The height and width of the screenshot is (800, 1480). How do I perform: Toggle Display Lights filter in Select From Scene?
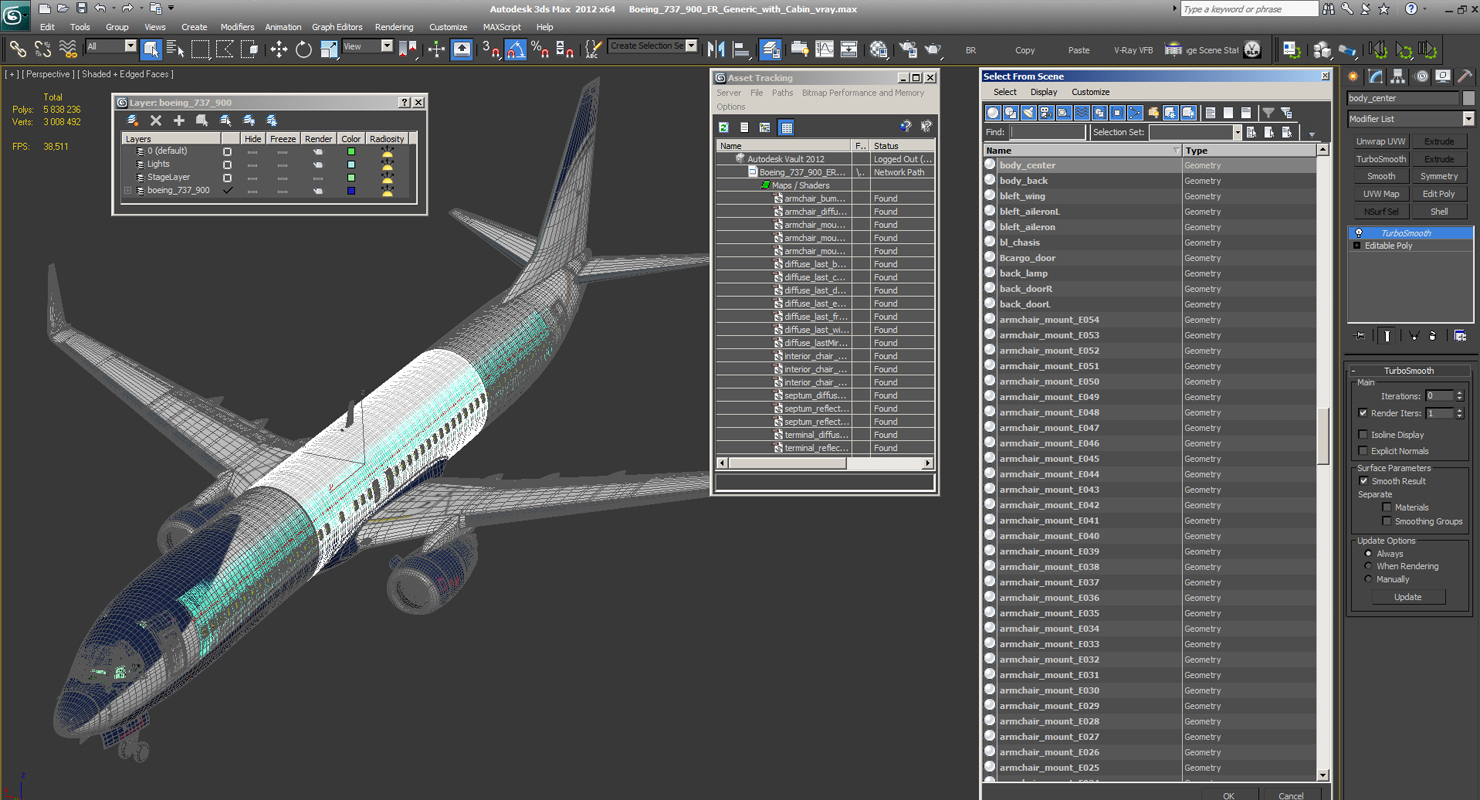click(x=1029, y=113)
